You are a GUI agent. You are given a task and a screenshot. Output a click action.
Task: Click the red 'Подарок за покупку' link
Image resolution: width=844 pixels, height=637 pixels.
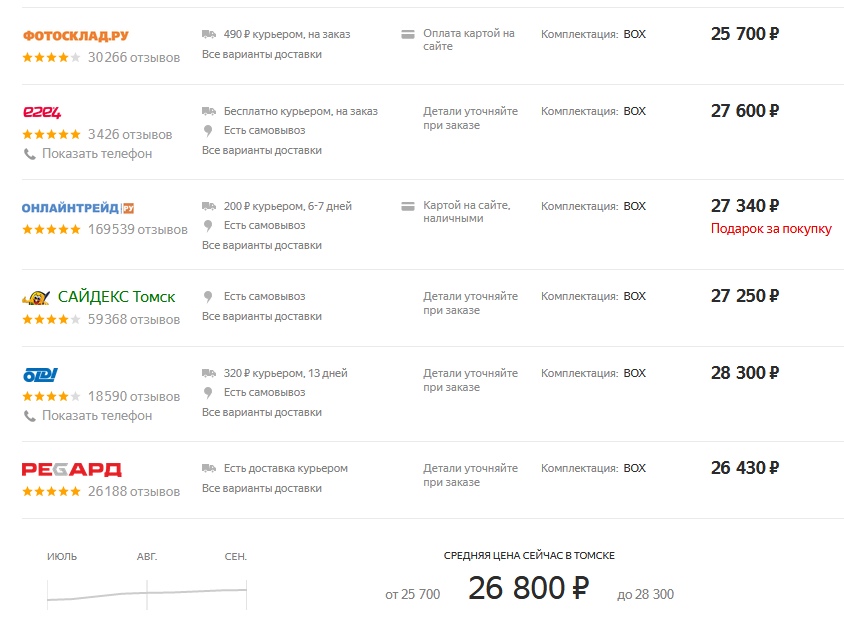coord(770,229)
